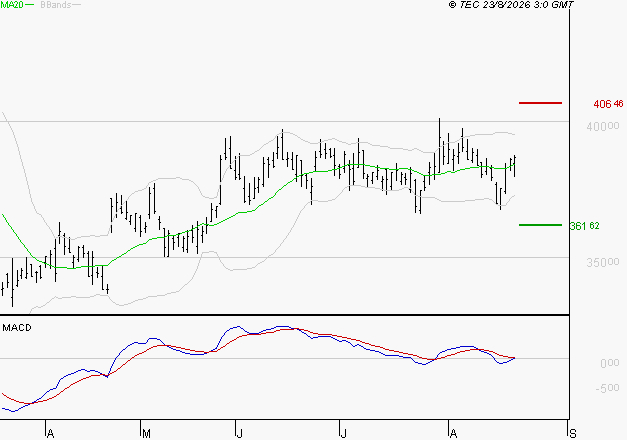The height and width of the screenshot is (440, 627).
Task: Click the BBands legend label
Action: click(x=56, y=5)
